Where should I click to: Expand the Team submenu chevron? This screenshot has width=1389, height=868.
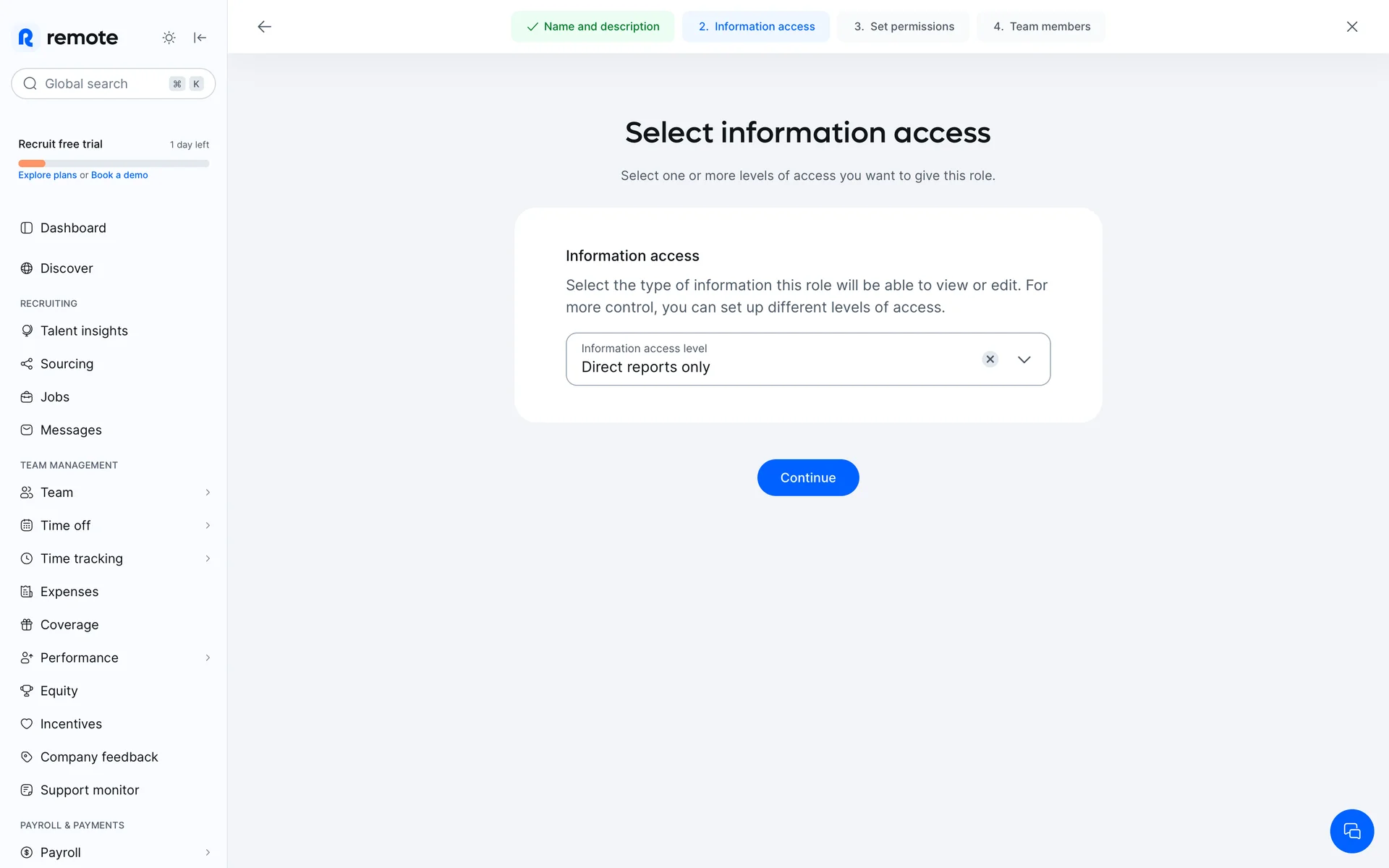pos(208,493)
